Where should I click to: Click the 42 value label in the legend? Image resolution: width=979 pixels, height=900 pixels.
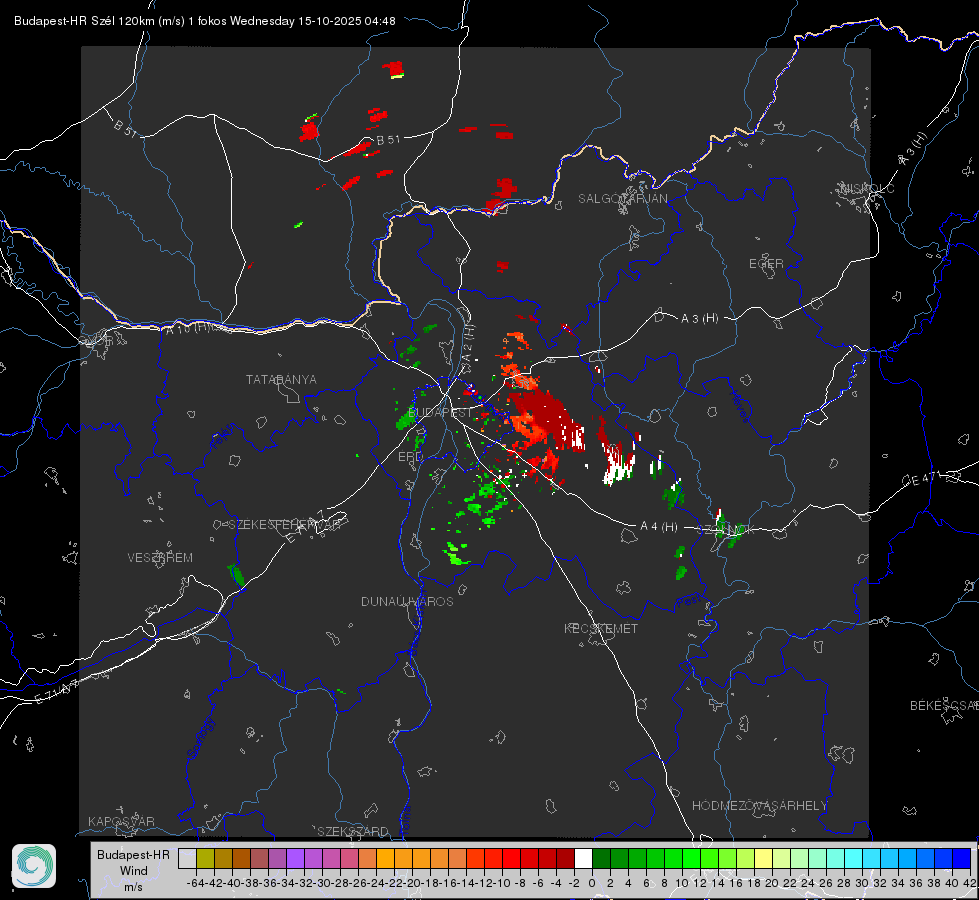pyautogui.click(x=970, y=883)
